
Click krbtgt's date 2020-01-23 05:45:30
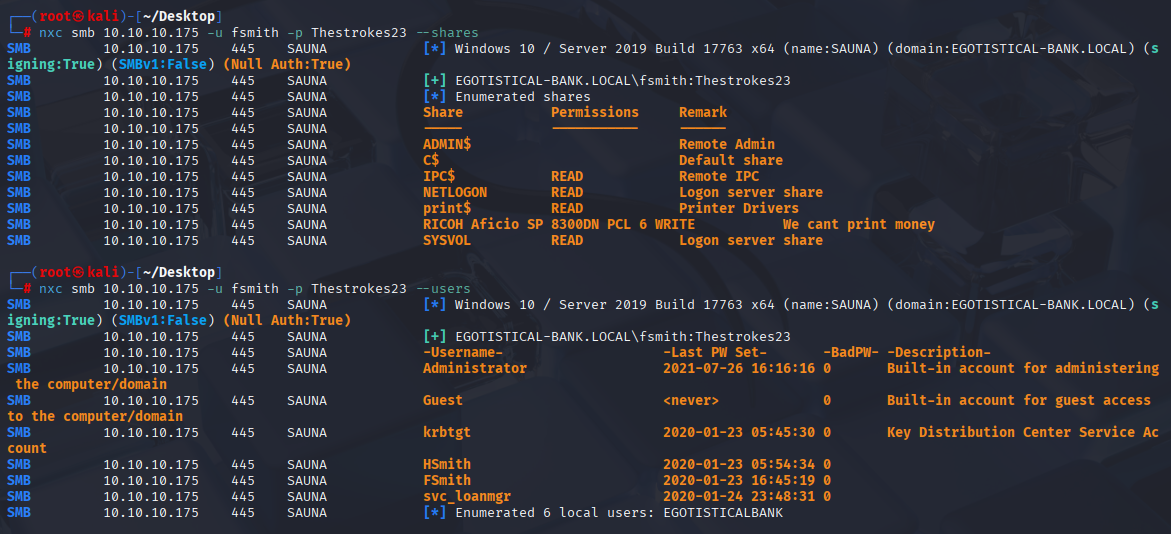[739, 432]
